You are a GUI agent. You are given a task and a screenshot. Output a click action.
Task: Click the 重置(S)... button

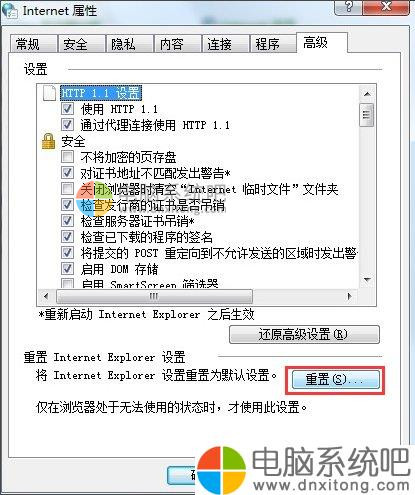point(336,380)
